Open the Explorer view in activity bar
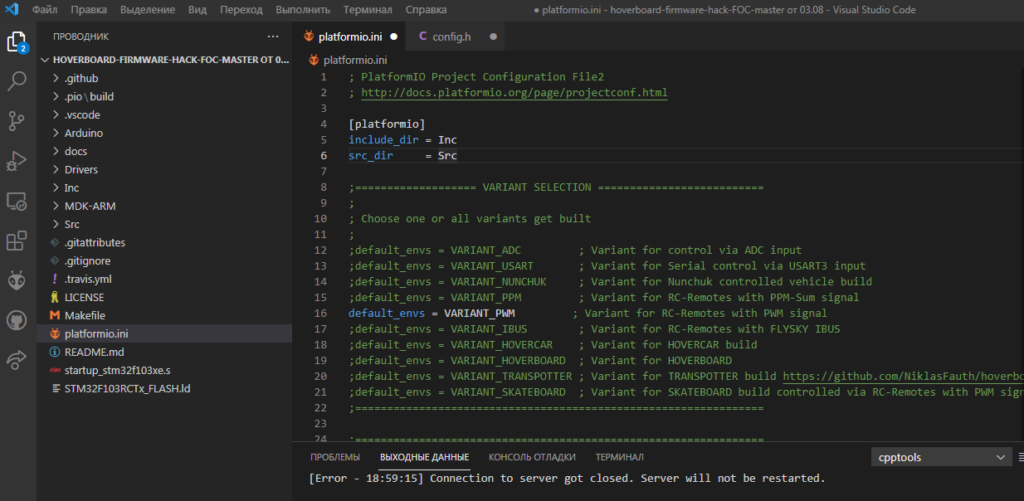Viewport: 1024px width, 501px height. pos(17,42)
